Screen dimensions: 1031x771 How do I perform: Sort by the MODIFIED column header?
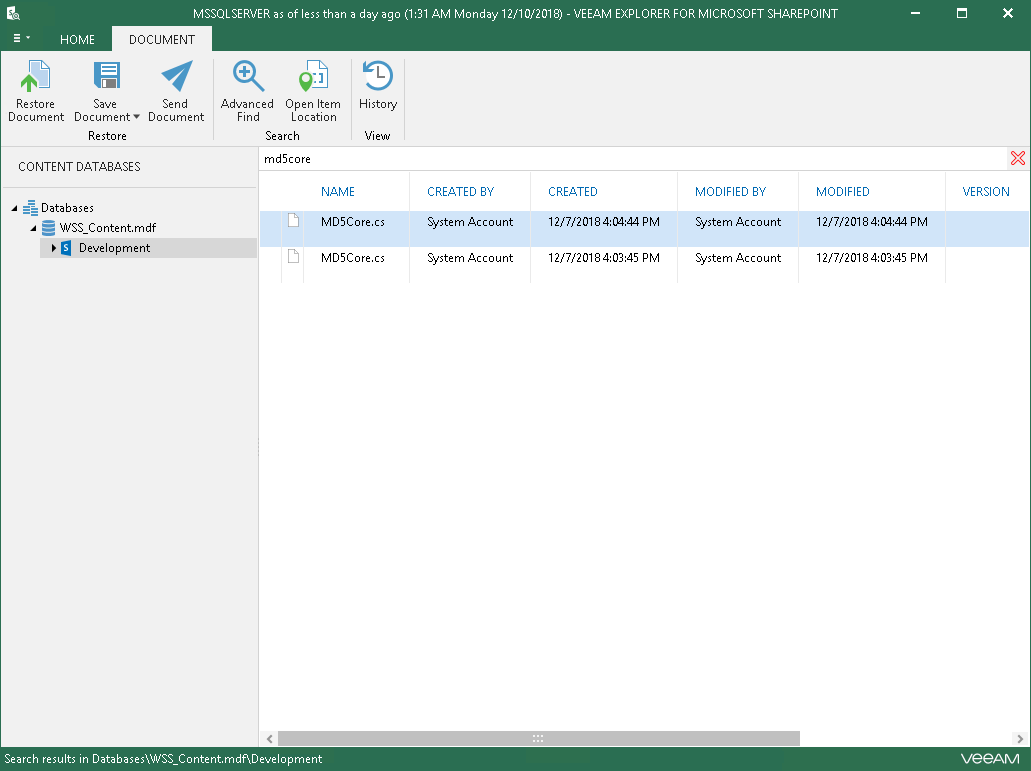(x=842, y=191)
